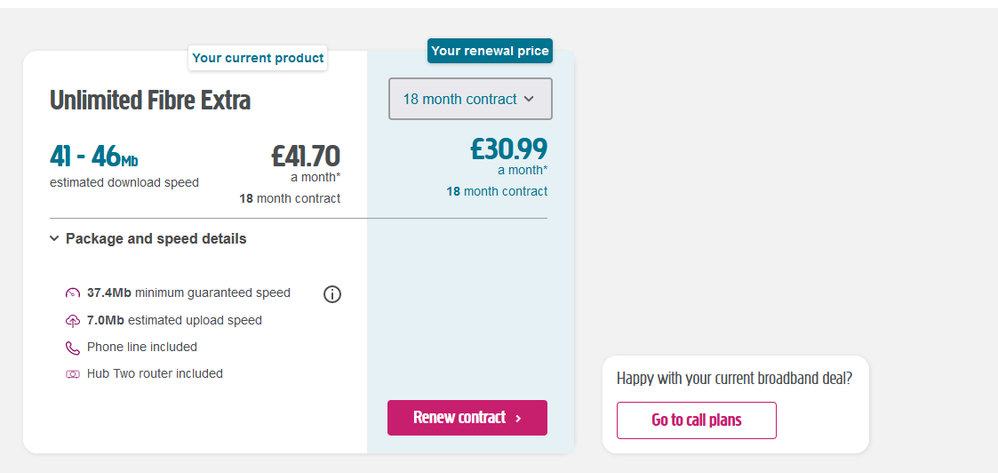Click the 7.0Mb estimated upload speed text

pos(174,321)
